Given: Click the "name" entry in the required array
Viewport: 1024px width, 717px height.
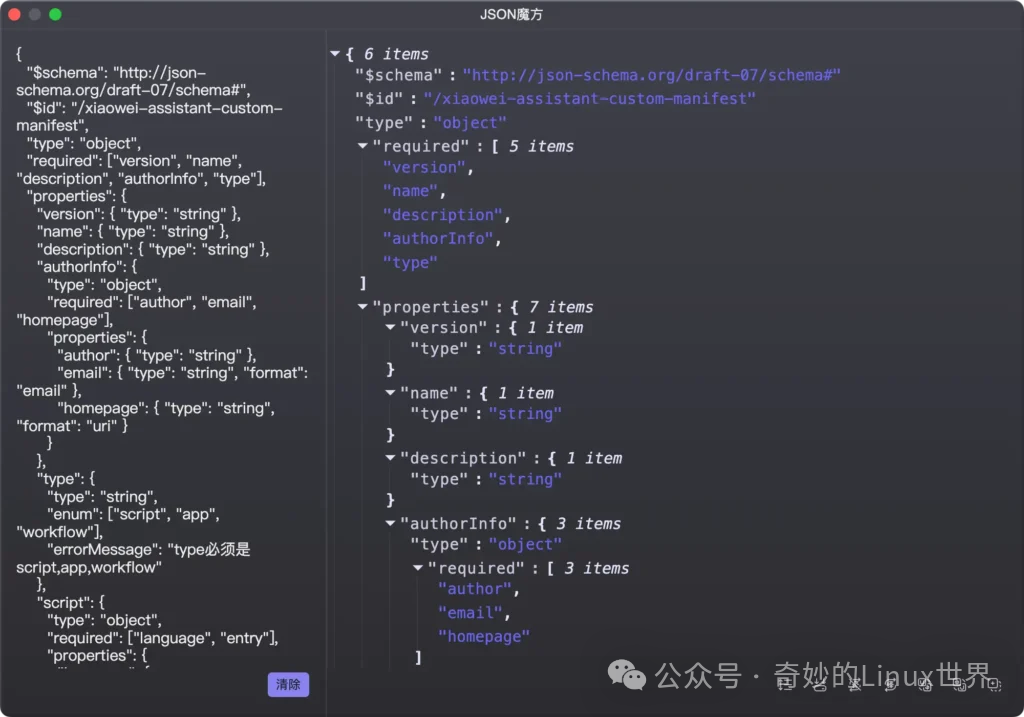Looking at the screenshot, I should (x=410, y=191).
